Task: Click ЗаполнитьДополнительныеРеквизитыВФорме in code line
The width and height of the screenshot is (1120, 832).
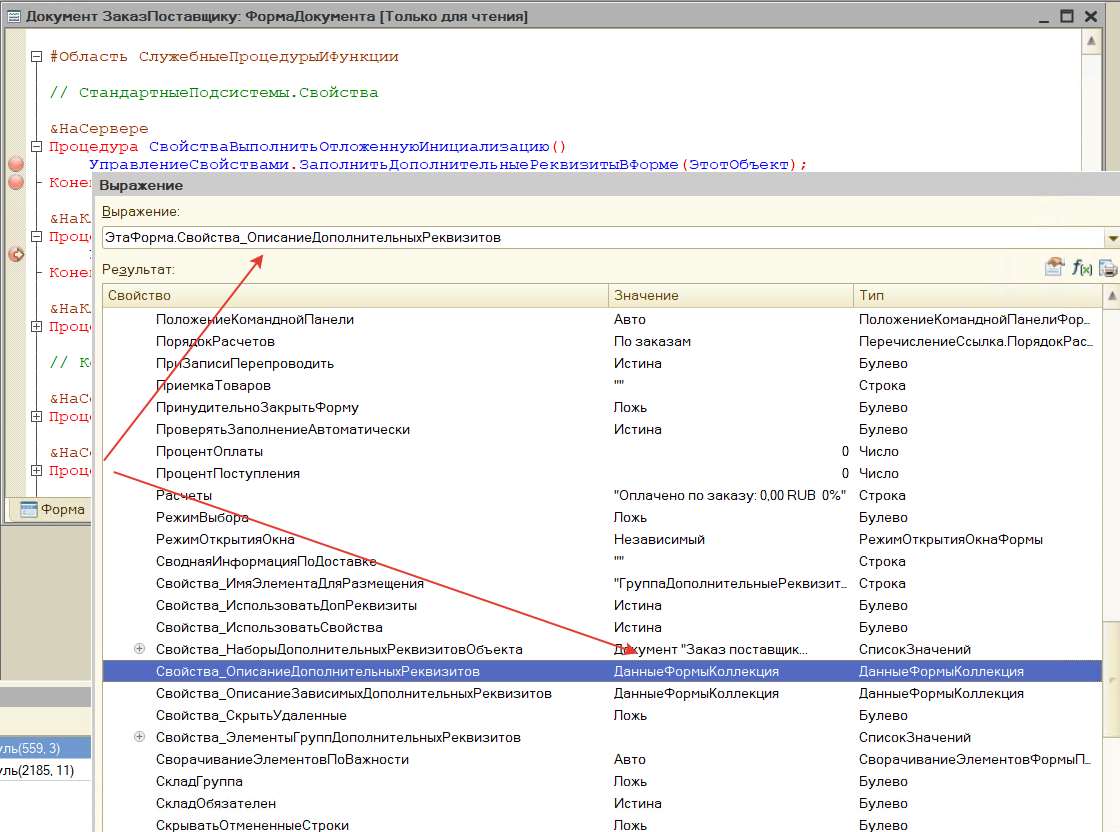Action: (489, 164)
